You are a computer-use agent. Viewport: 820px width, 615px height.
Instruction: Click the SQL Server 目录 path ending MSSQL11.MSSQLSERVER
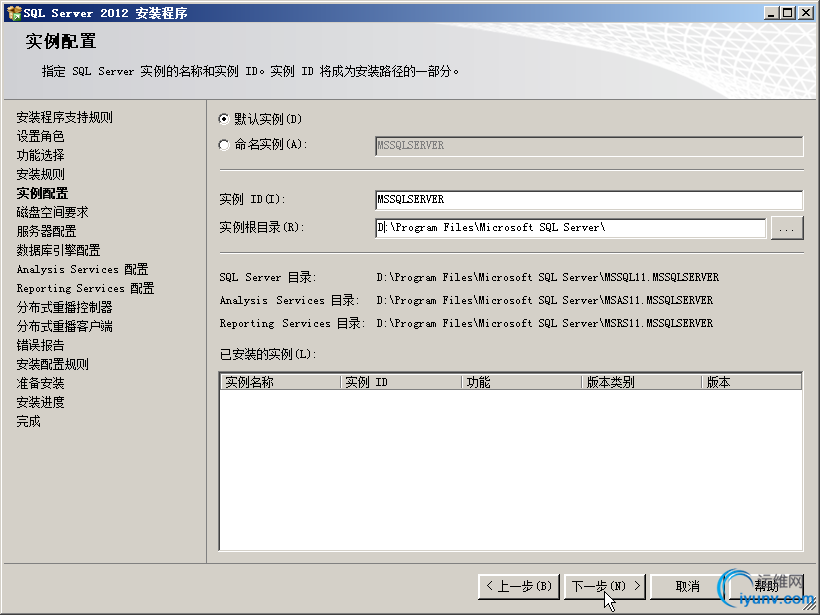tap(548, 277)
